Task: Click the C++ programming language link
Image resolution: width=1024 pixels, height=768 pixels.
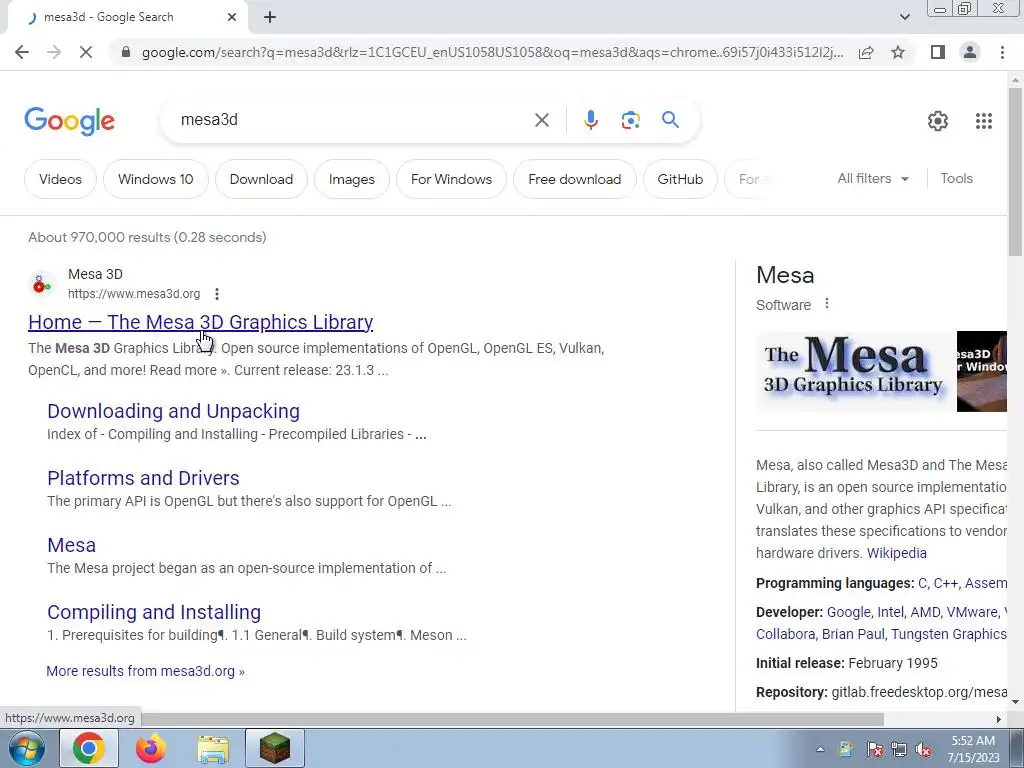Action: pos(945,583)
